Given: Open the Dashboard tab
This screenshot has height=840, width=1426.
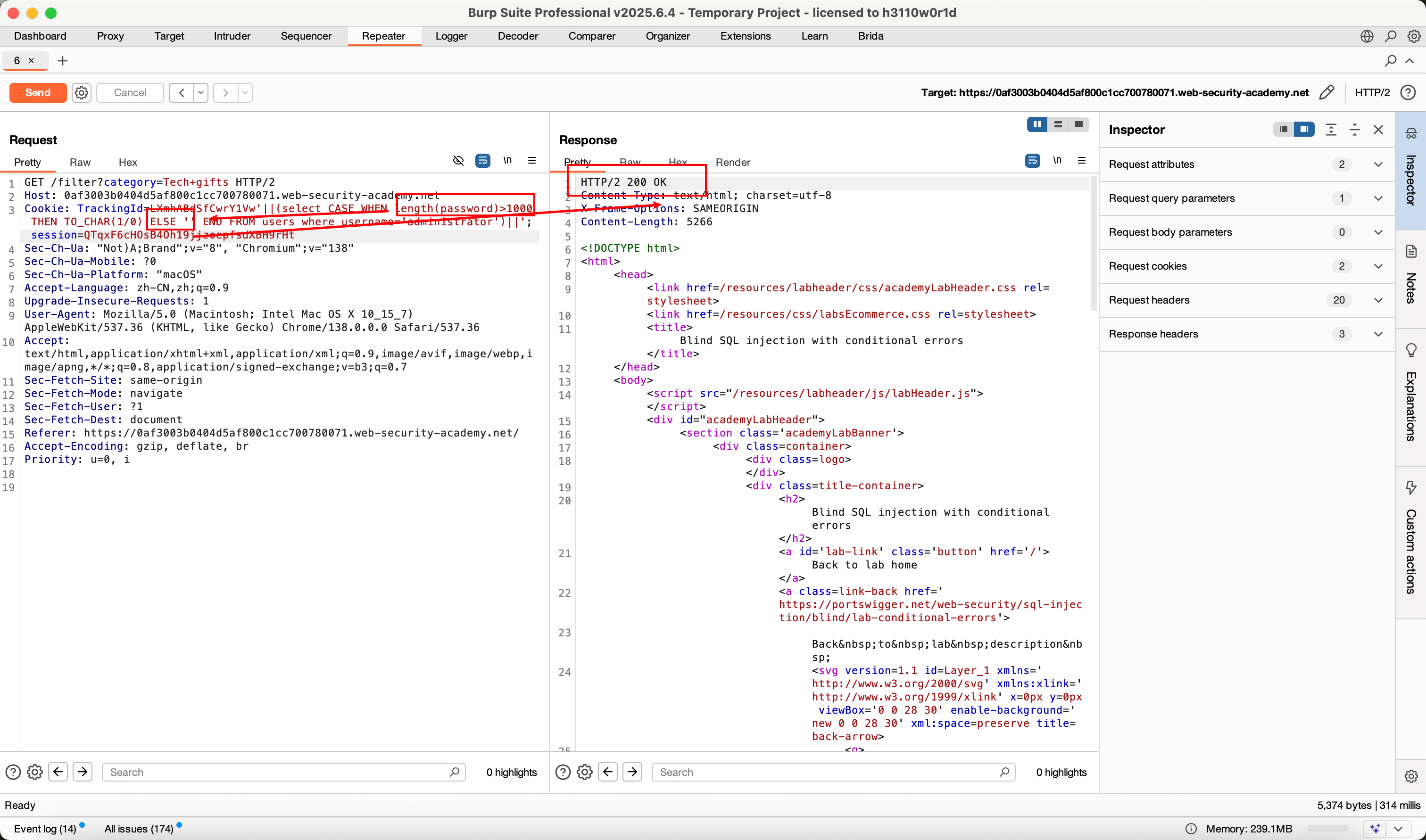Looking at the screenshot, I should pyautogui.click(x=40, y=36).
